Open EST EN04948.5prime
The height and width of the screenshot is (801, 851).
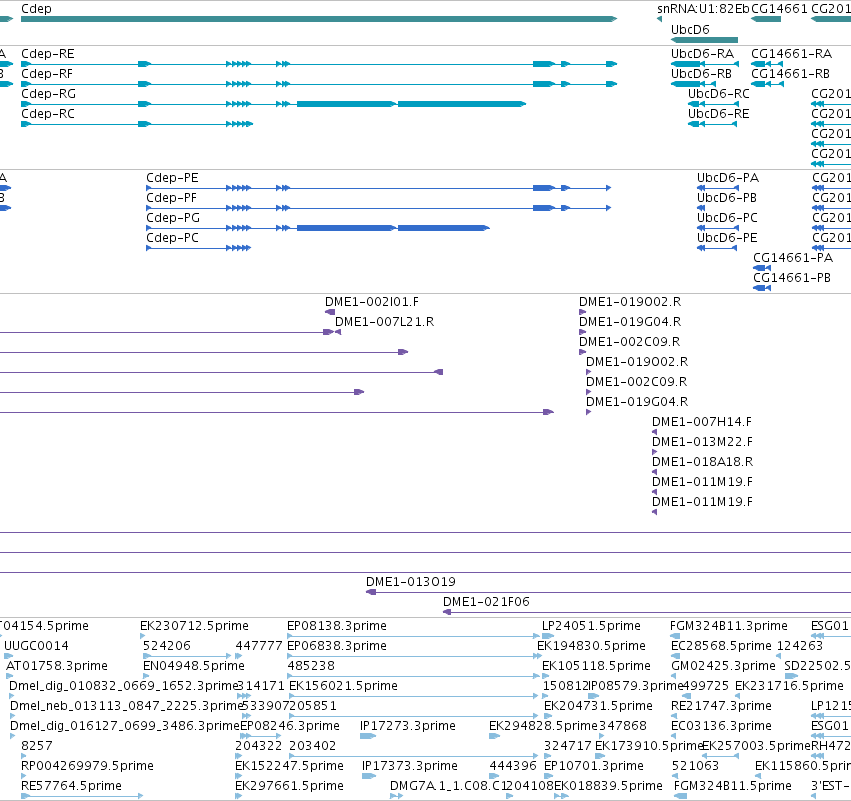[194, 666]
